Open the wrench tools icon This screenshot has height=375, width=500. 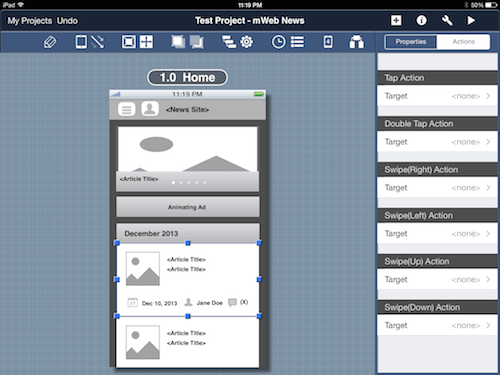tap(447, 20)
